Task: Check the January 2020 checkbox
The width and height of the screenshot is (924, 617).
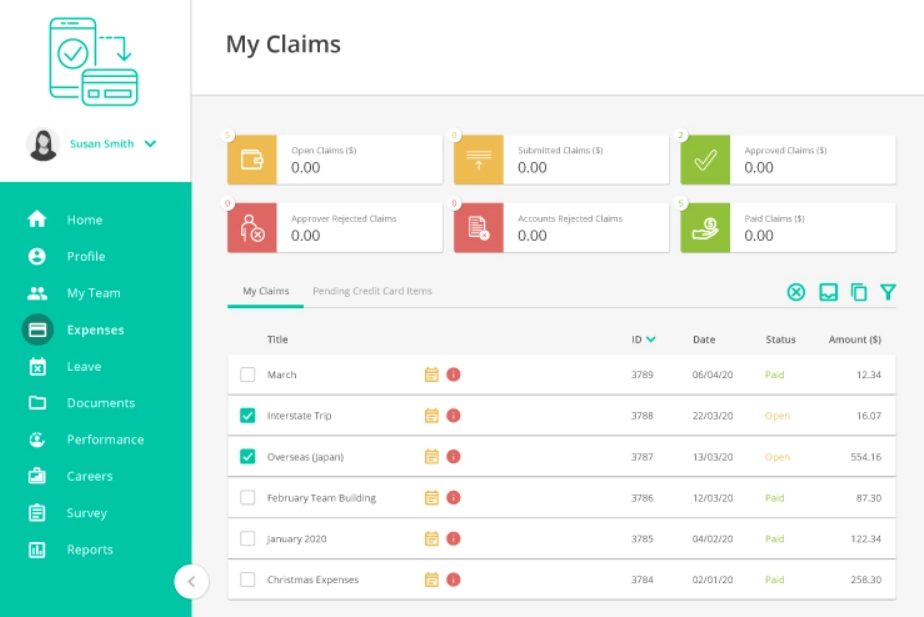Action: click(248, 539)
